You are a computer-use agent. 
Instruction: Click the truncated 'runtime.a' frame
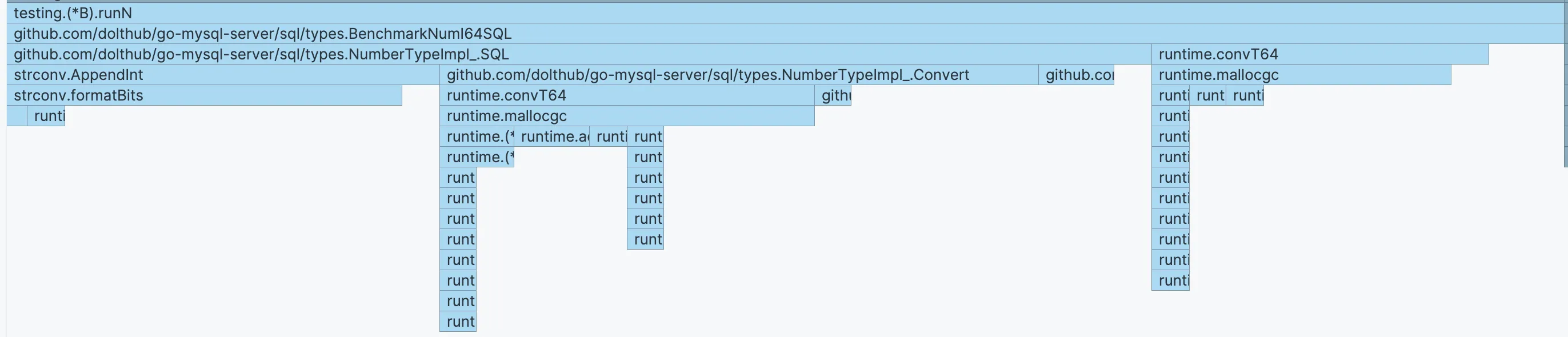(551, 137)
